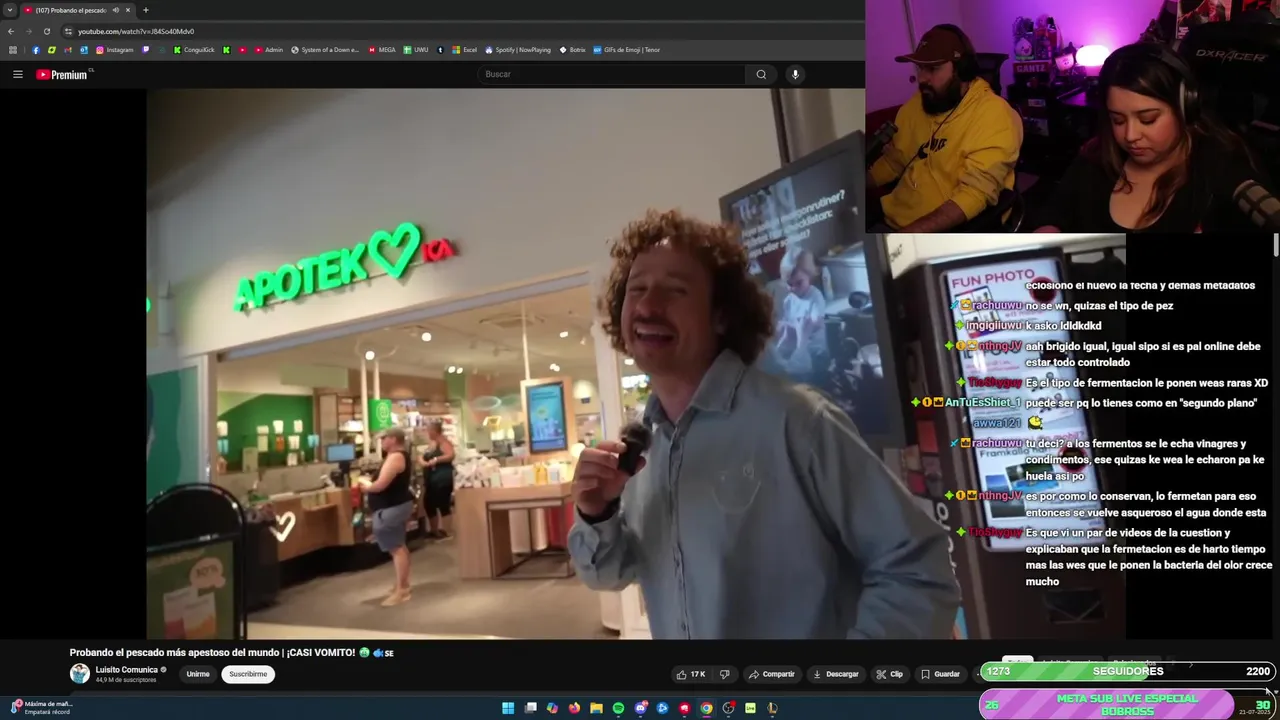
Task: Open the Facebook bookmark icon
Action: pos(36,50)
